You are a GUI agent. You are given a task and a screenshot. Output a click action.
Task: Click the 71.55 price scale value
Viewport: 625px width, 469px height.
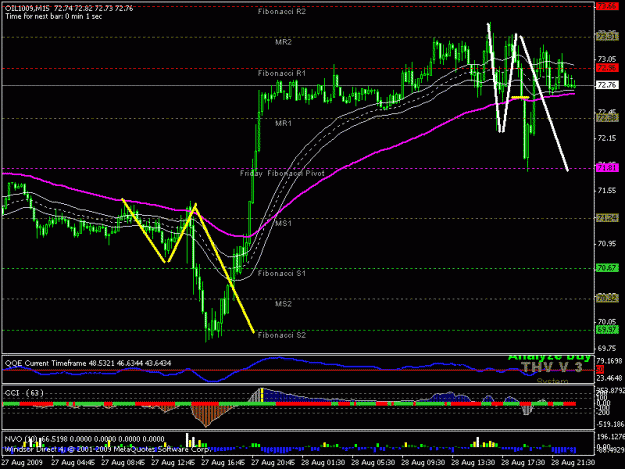coord(607,191)
